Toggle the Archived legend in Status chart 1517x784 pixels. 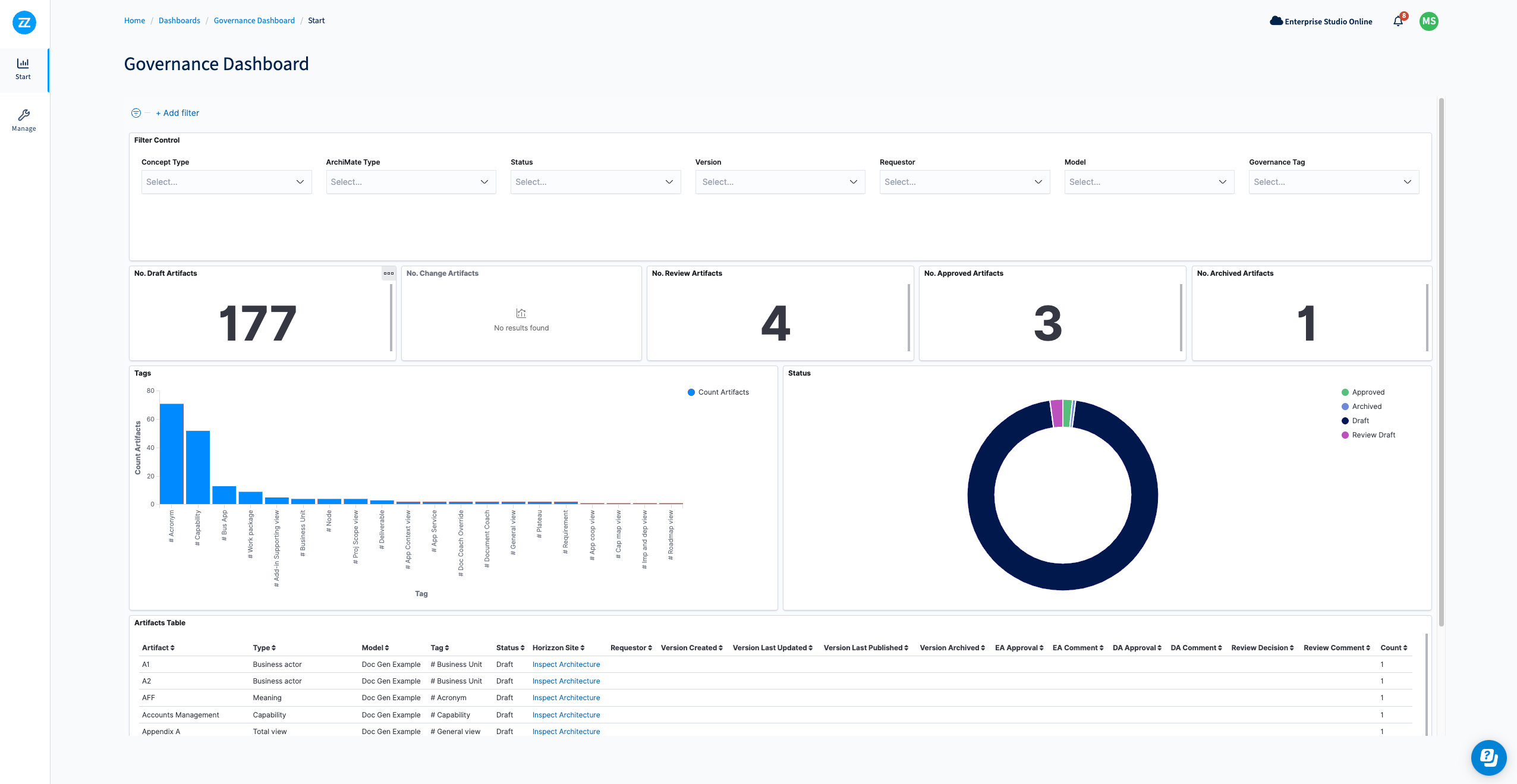pyautogui.click(x=1364, y=406)
